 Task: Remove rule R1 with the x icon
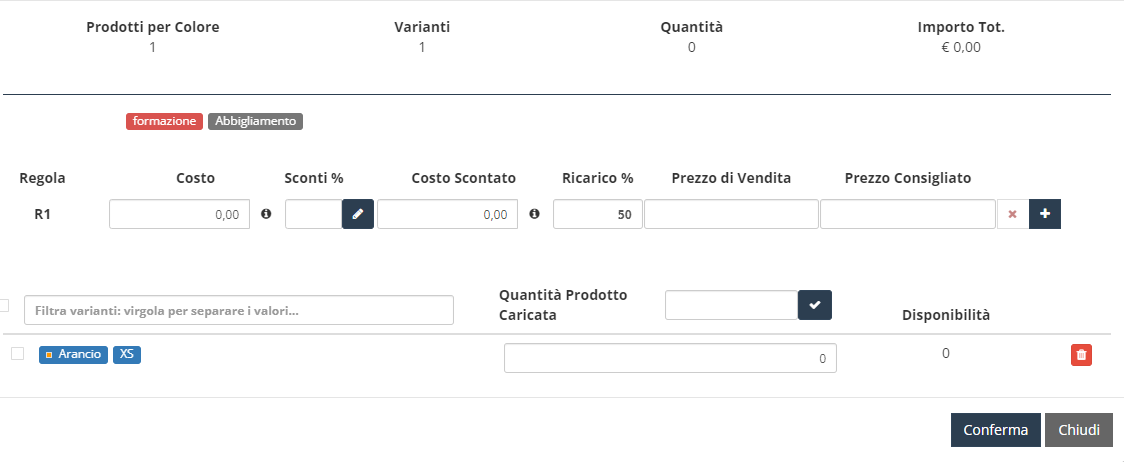(x=1013, y=214)
